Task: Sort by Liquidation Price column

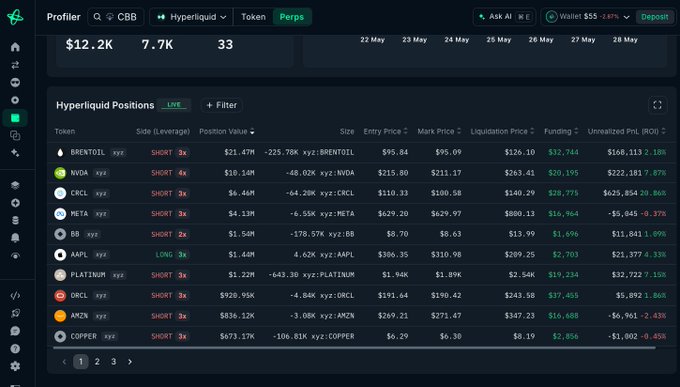Action: (x=503, y=131)
